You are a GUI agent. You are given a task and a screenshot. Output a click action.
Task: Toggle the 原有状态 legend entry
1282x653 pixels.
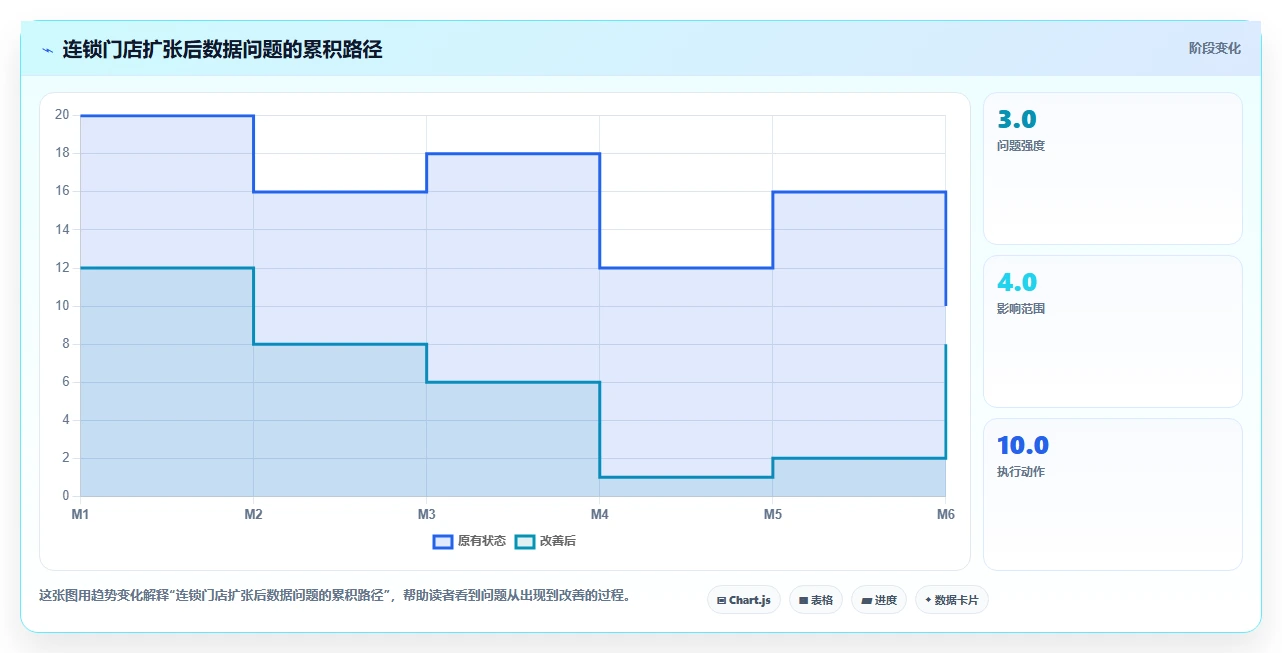coord(469,541)
